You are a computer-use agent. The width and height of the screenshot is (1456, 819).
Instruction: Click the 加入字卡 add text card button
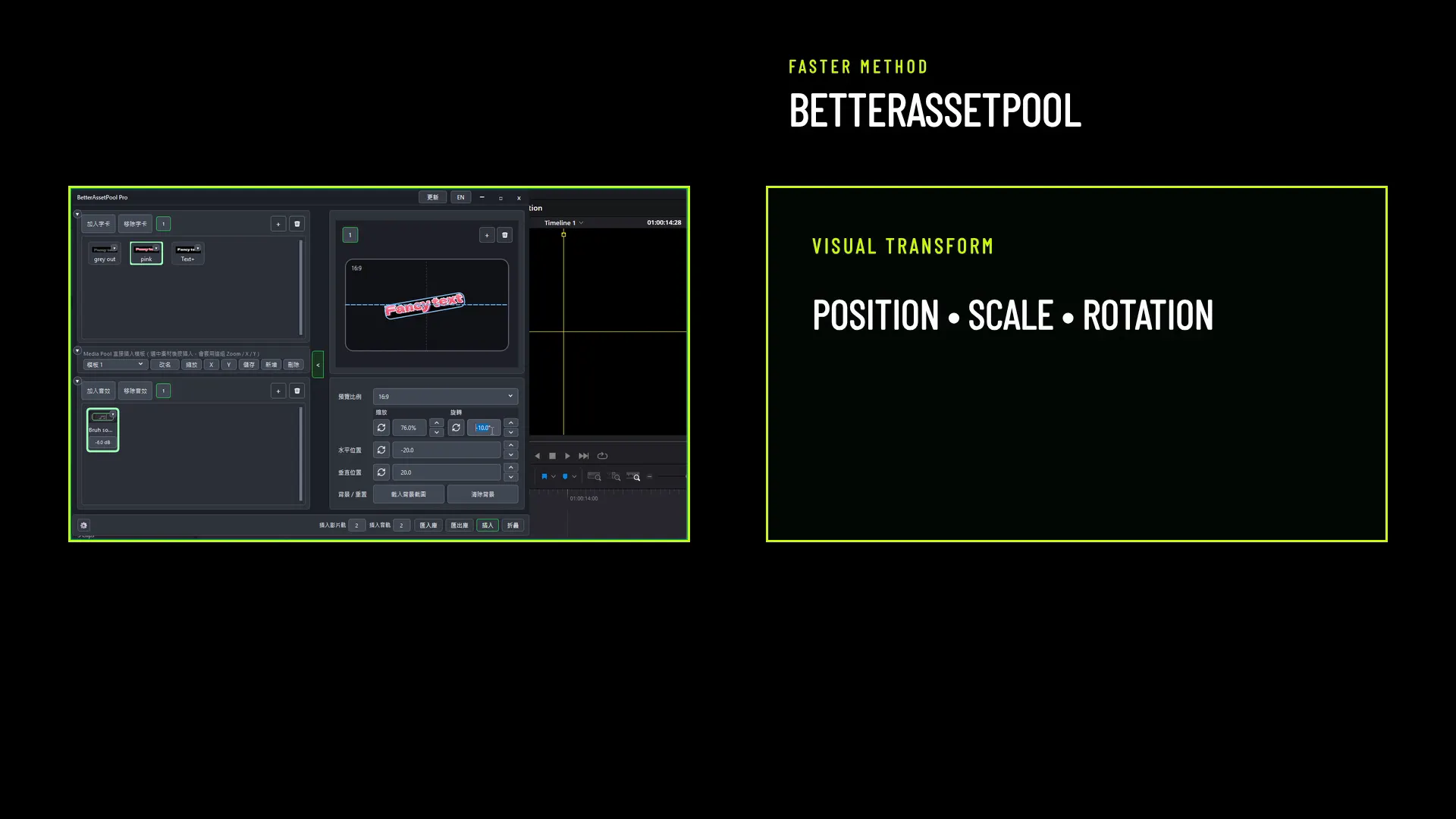coord(99,224)
